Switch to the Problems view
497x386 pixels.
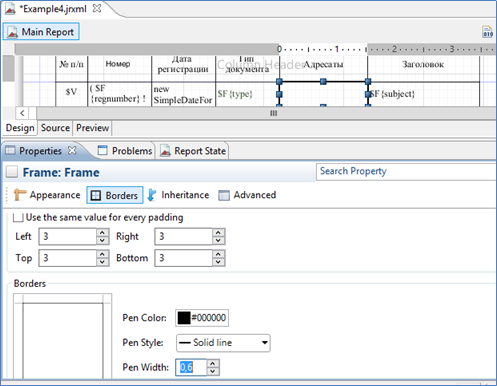pyautogui.click(x=125, y=151)
